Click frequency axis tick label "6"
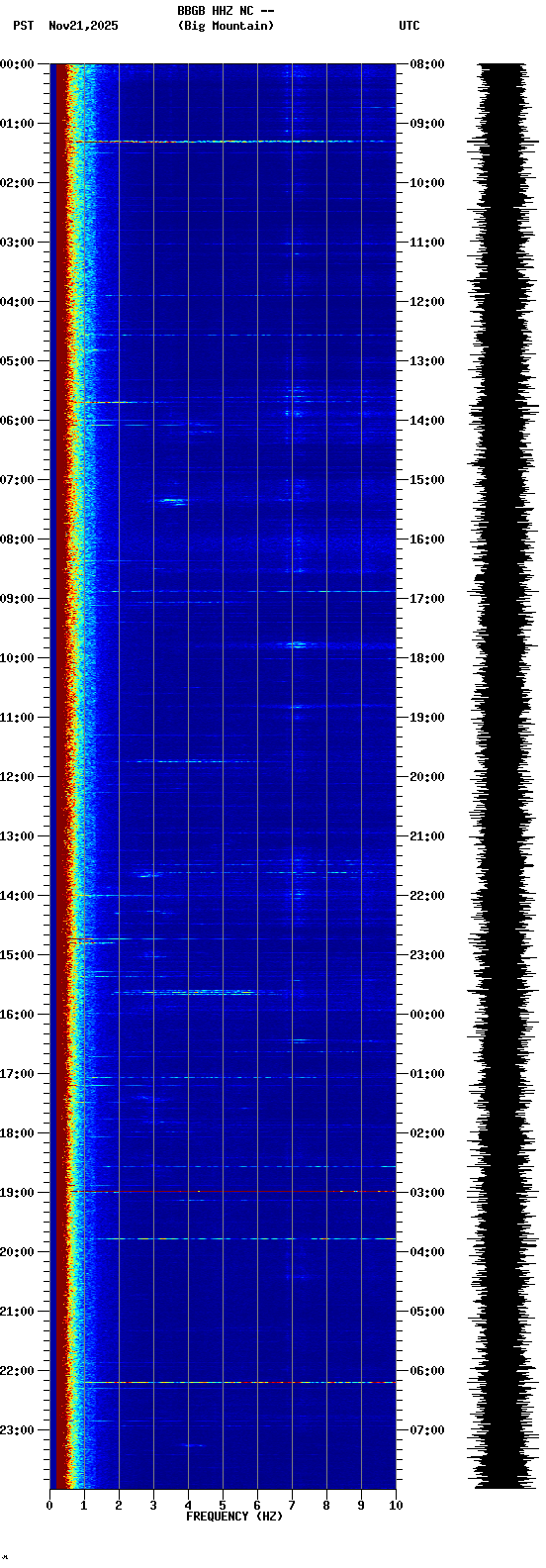The image size is (546, 1568). (257, 1507)
